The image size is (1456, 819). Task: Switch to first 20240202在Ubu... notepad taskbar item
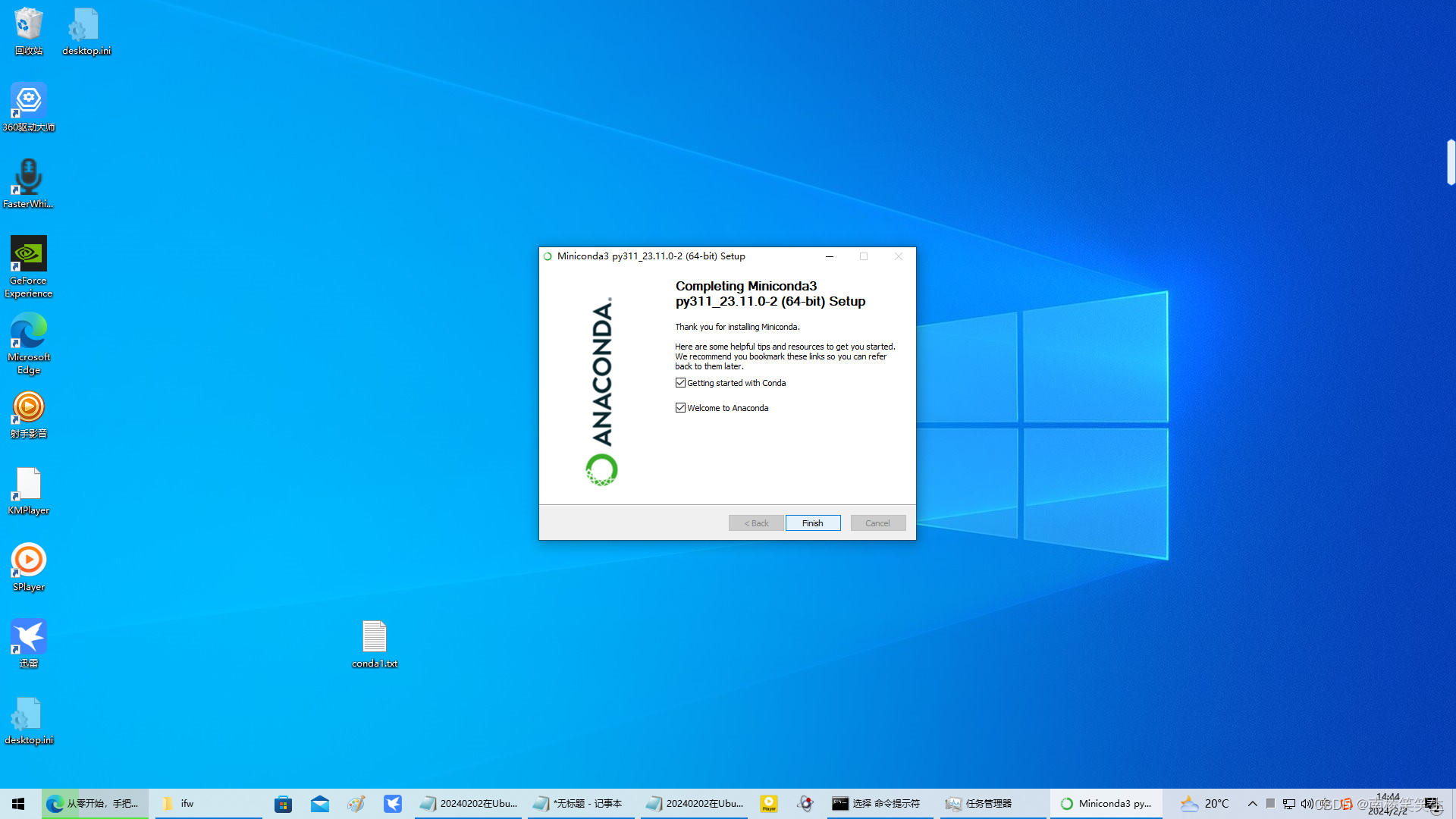pyautogui.click(x=468, y=804)
